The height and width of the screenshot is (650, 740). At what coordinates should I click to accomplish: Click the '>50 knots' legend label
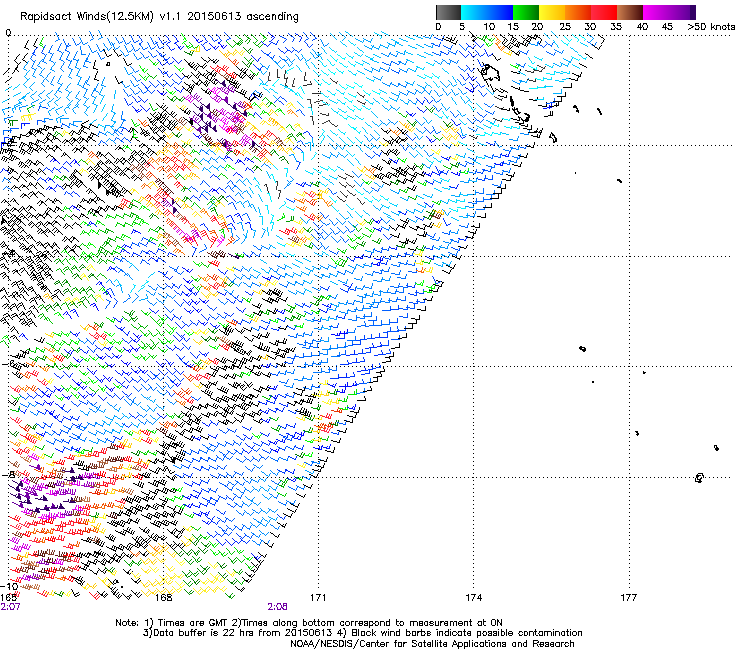[x=711, y=27]
